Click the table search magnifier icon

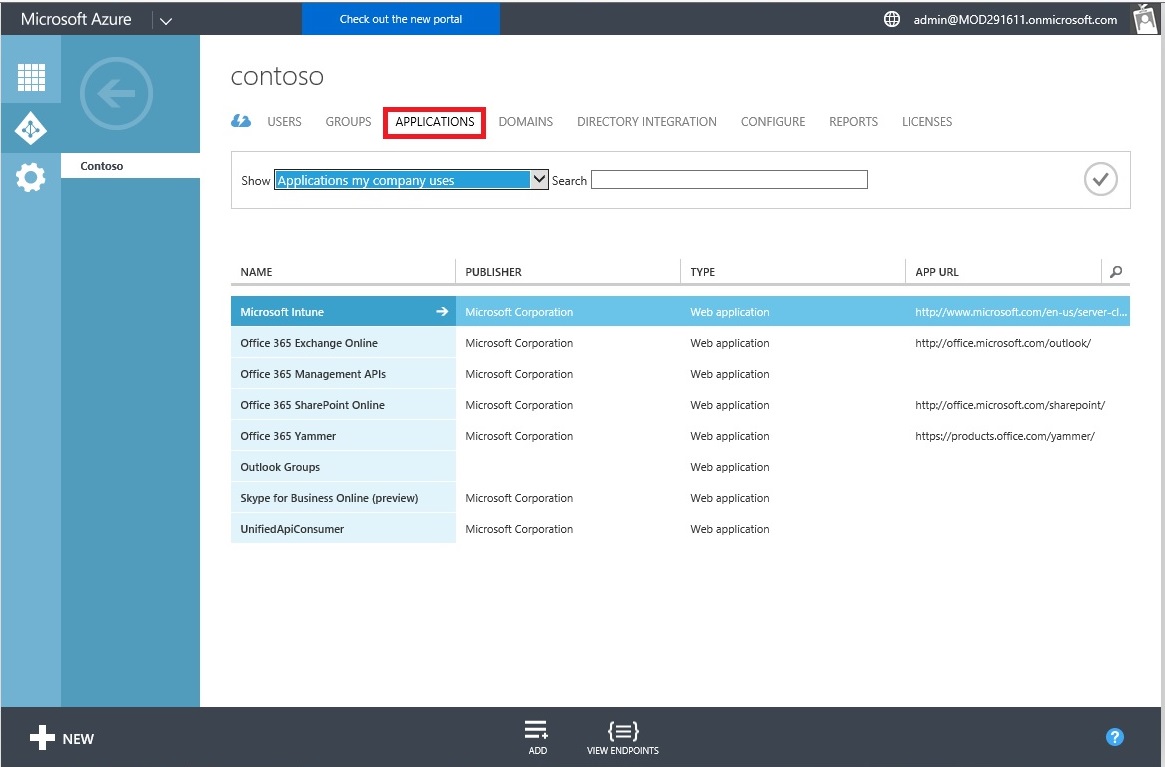[1116, 272]
